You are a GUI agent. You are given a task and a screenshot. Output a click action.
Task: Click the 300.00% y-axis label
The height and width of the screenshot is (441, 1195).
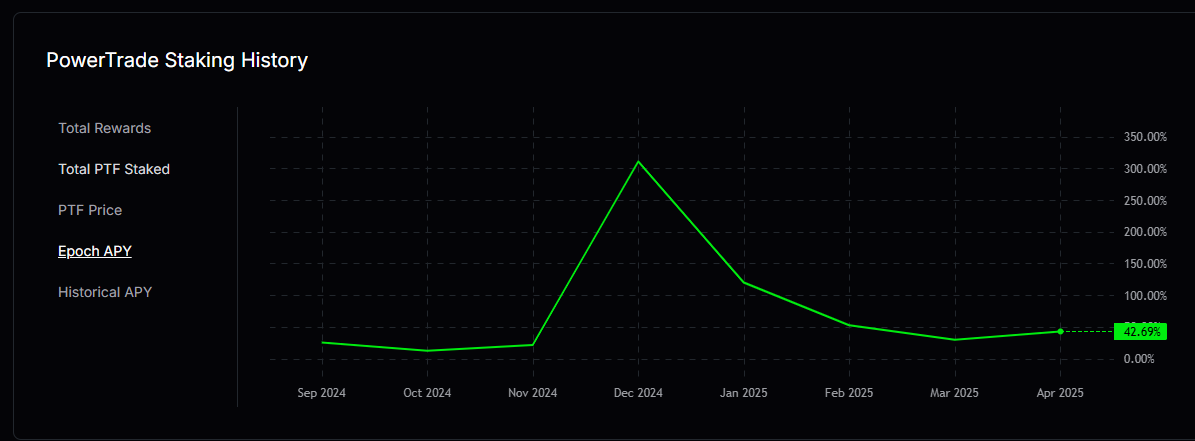coord(1145,169)
